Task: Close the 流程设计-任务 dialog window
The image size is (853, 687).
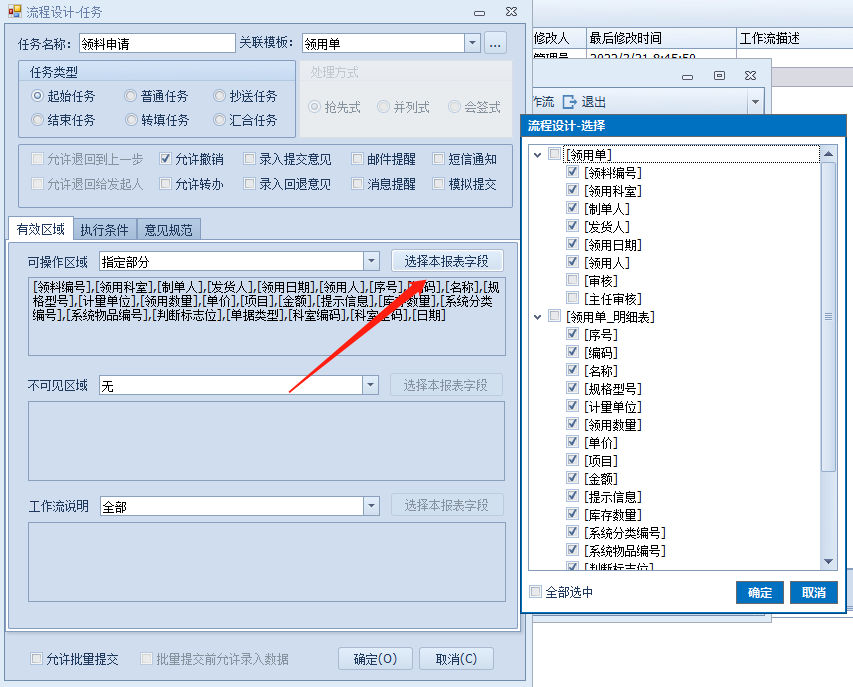Action: tap(511, 12)
